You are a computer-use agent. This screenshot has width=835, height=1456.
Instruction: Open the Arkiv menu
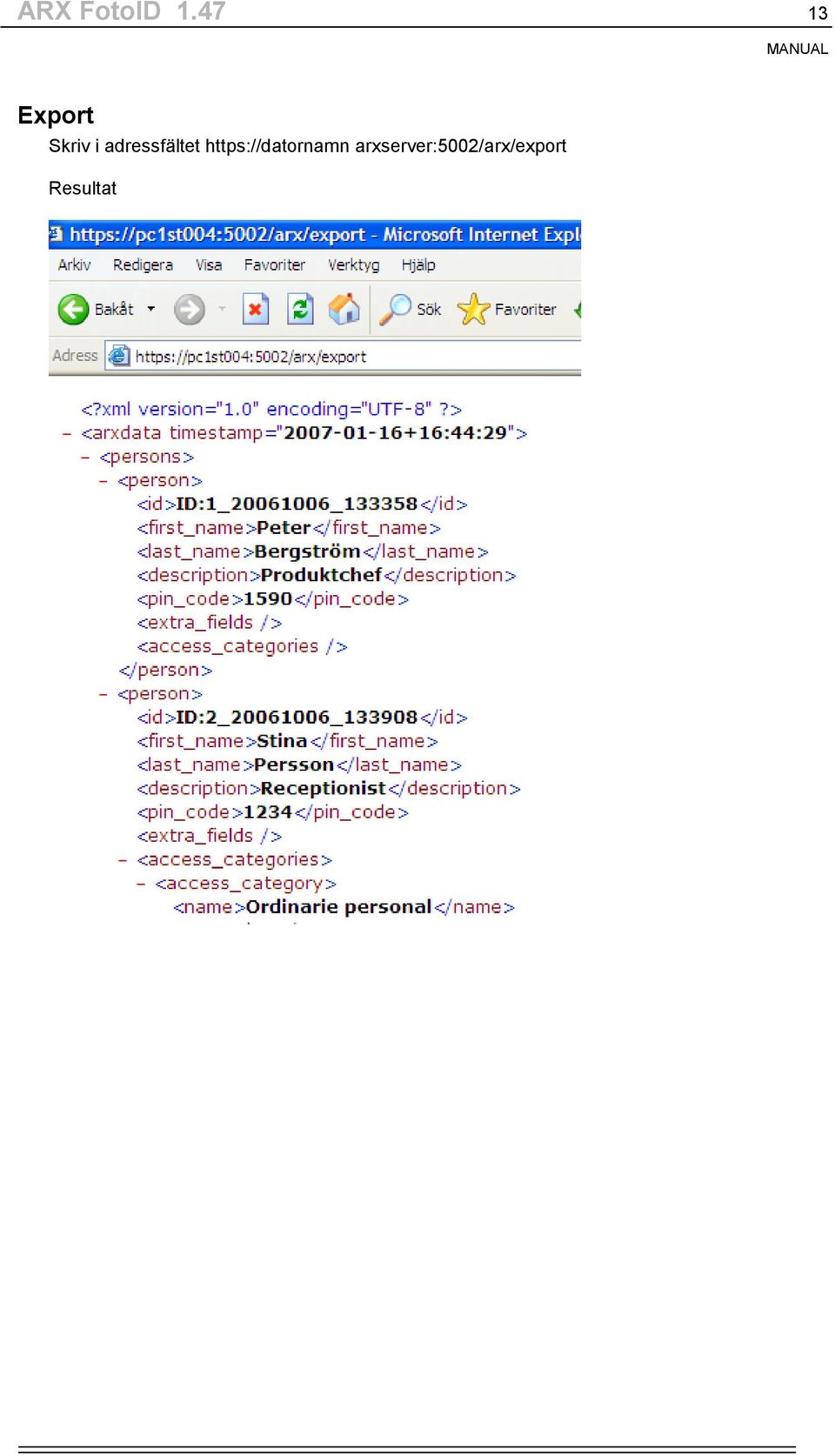[x=74, y=264]
